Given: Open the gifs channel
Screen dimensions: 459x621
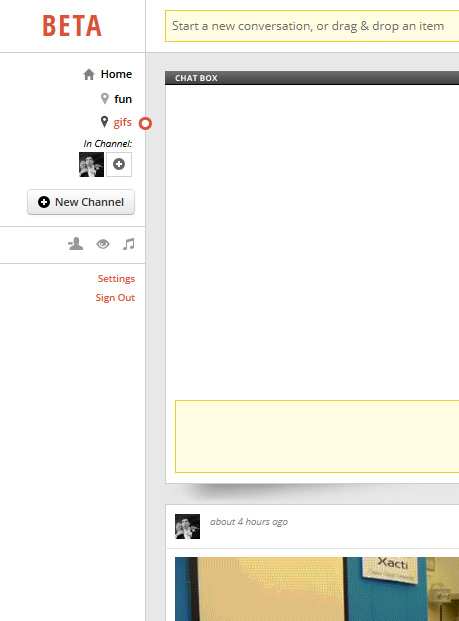Looking at the screenshot, I should point(122,122).
